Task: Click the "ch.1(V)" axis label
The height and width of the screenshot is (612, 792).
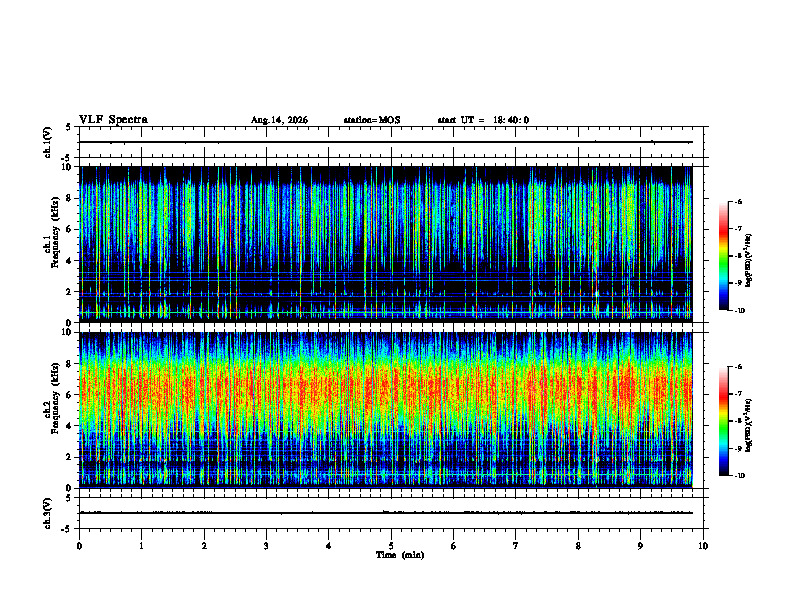Action: coord(47,142)
